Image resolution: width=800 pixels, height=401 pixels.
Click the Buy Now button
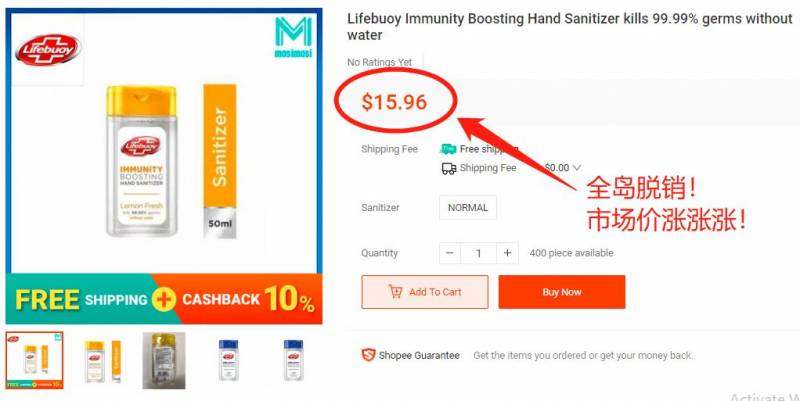tap(562, 292)
